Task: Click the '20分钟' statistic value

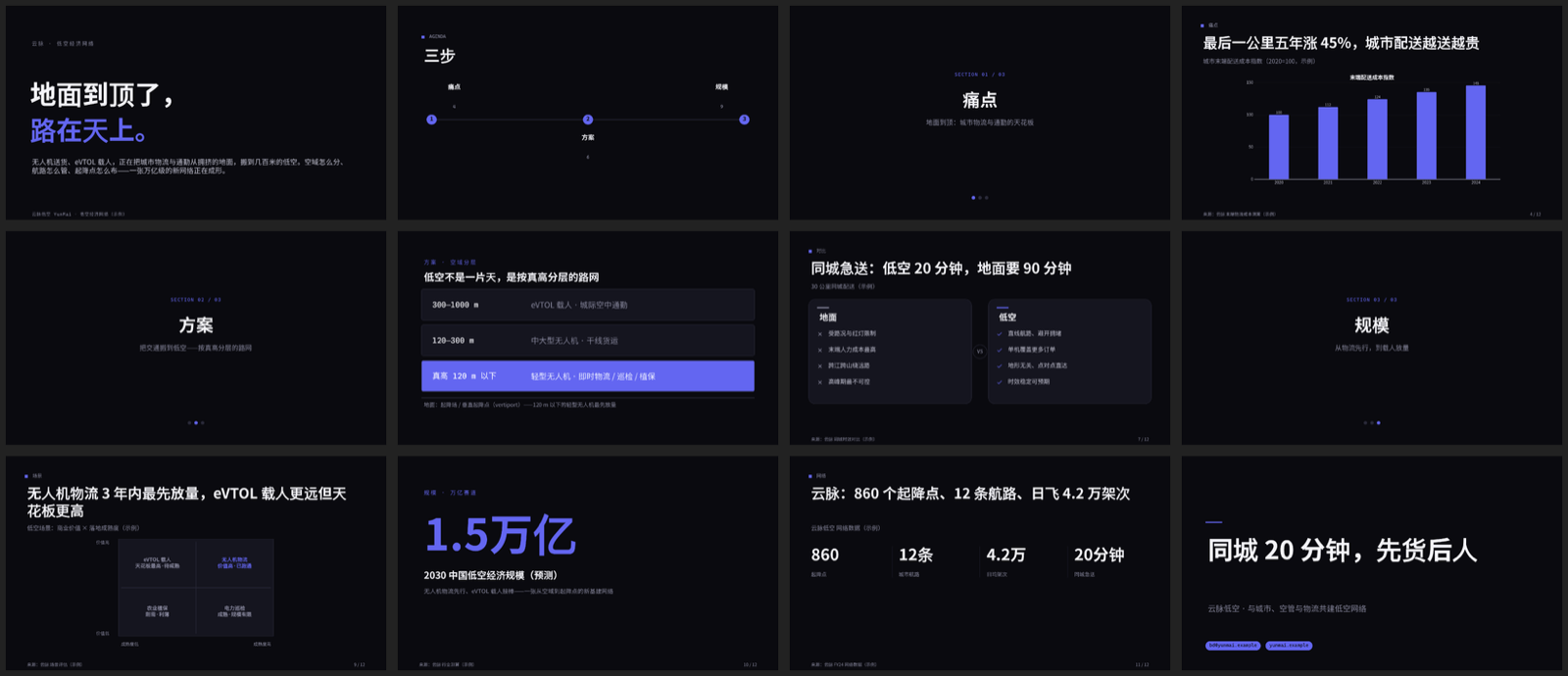Action: pos(1100,555)
